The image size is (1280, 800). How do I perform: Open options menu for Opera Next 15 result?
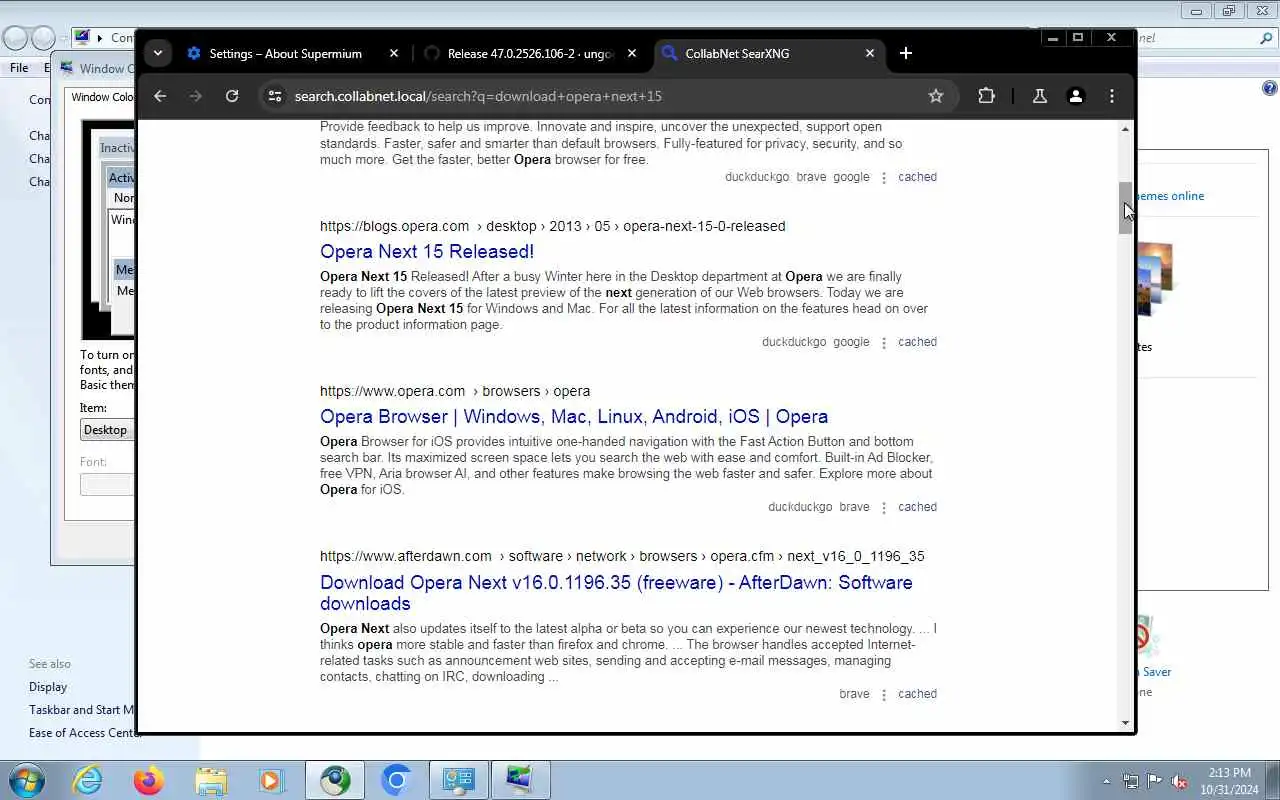pos(883,342)
